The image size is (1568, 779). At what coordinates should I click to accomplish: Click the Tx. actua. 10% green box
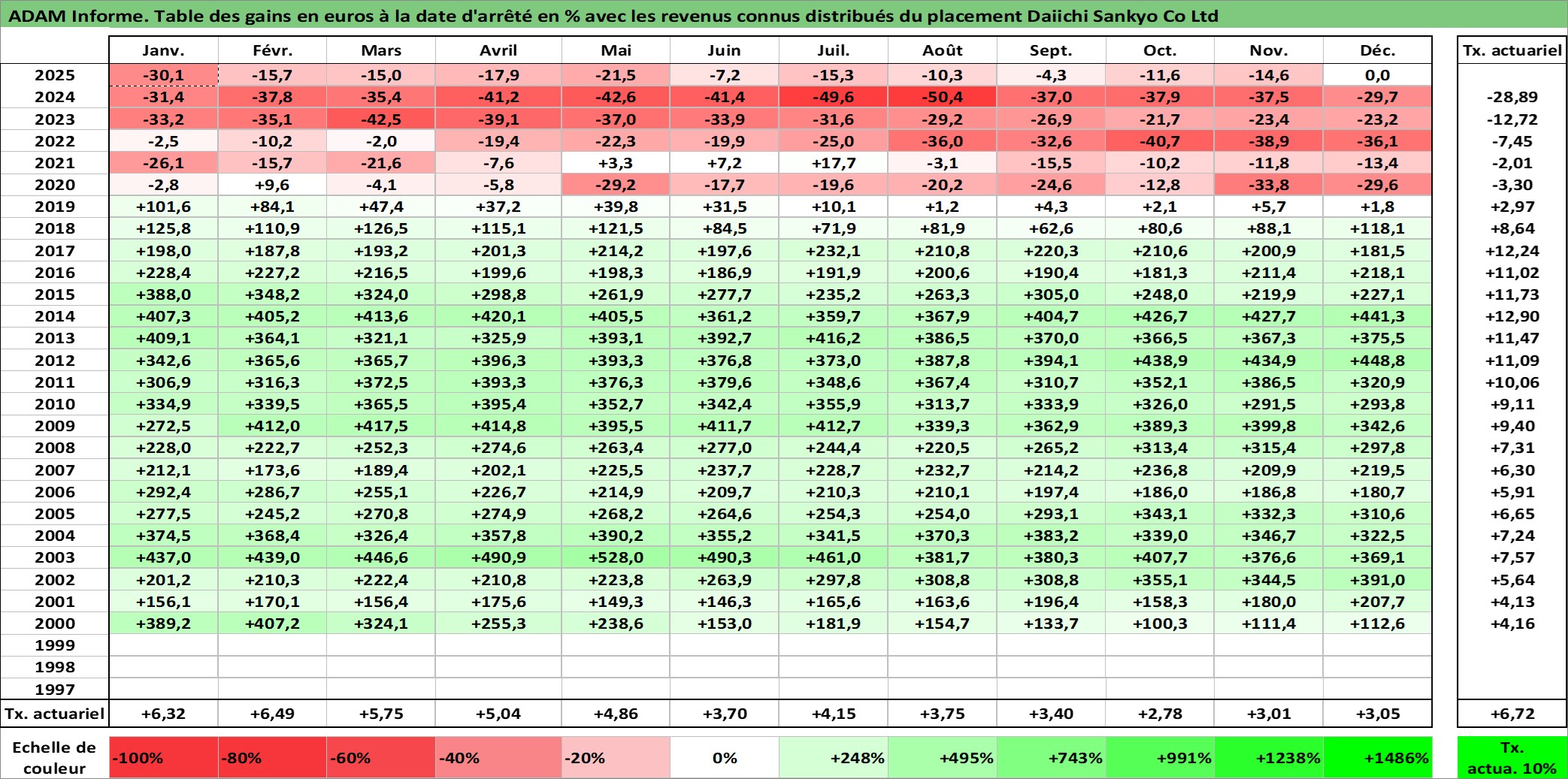(x=1512, y=757)
